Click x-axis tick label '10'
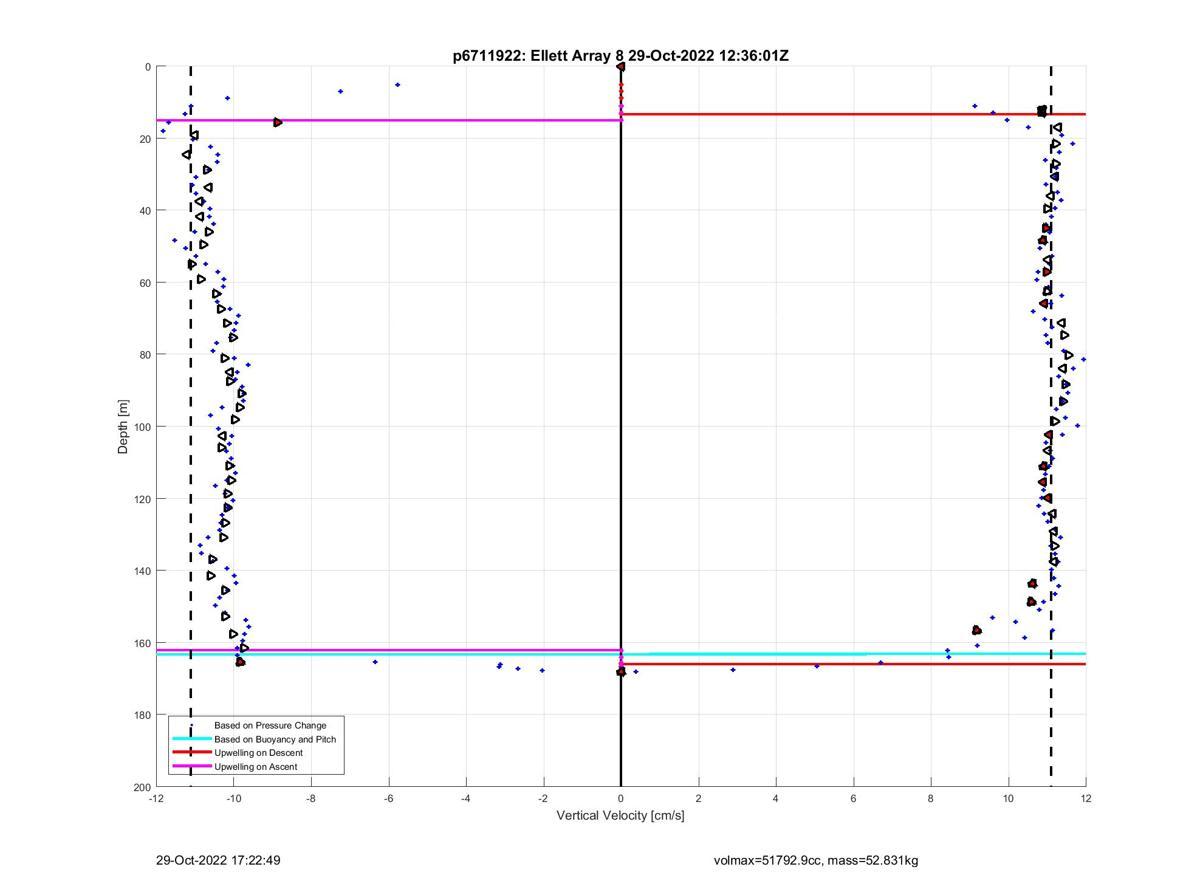1200x885 pixels. 1008,798
